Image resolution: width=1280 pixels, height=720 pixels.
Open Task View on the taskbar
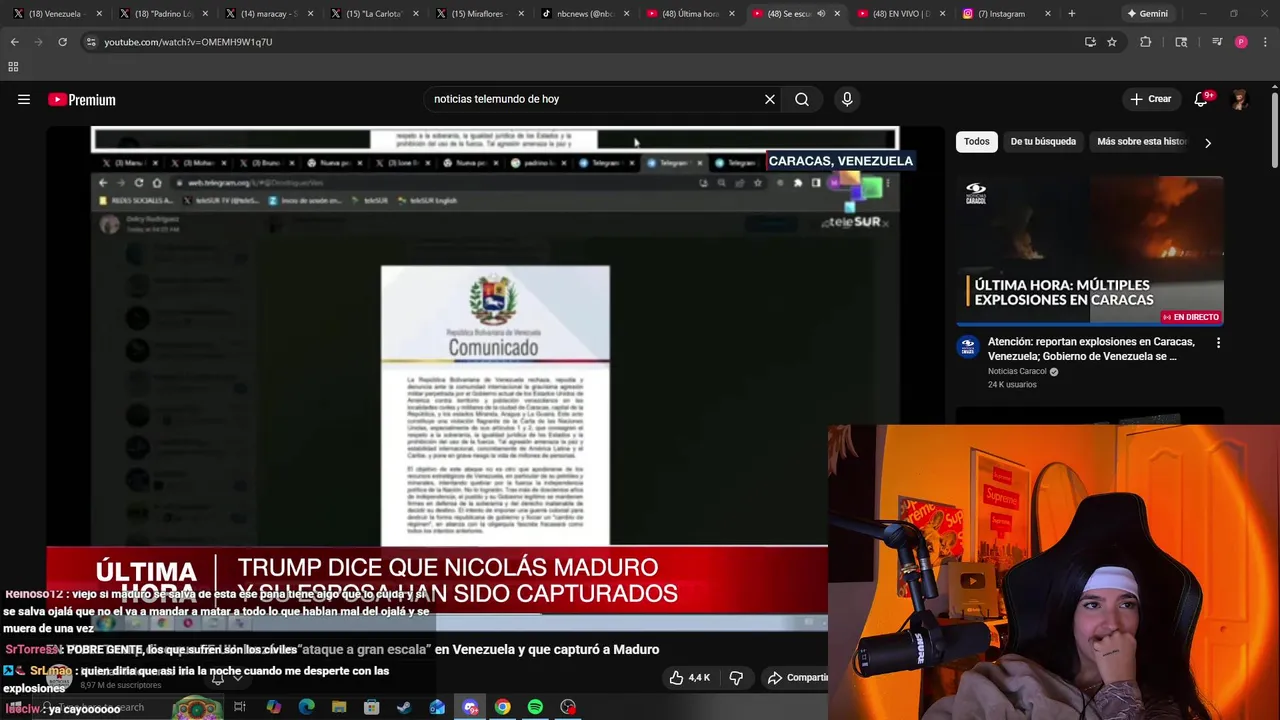(240, 707)
